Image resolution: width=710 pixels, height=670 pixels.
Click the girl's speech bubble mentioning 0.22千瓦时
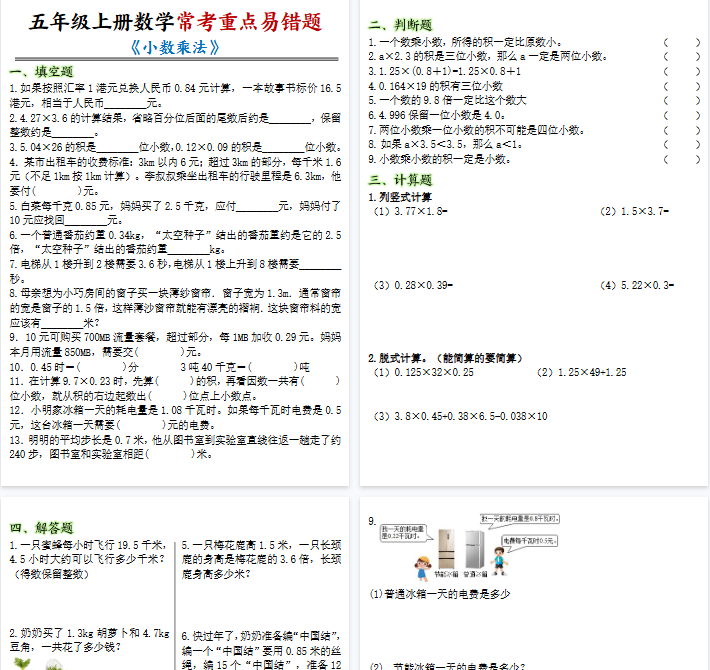(405, 531)
